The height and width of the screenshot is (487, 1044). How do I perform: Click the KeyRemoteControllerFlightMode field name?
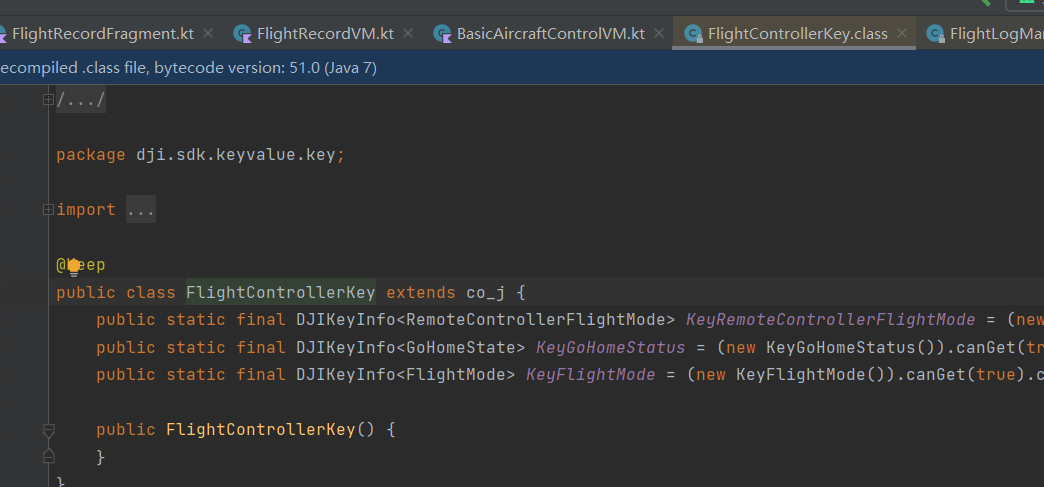pyautogui.click(x=830, y=320)
